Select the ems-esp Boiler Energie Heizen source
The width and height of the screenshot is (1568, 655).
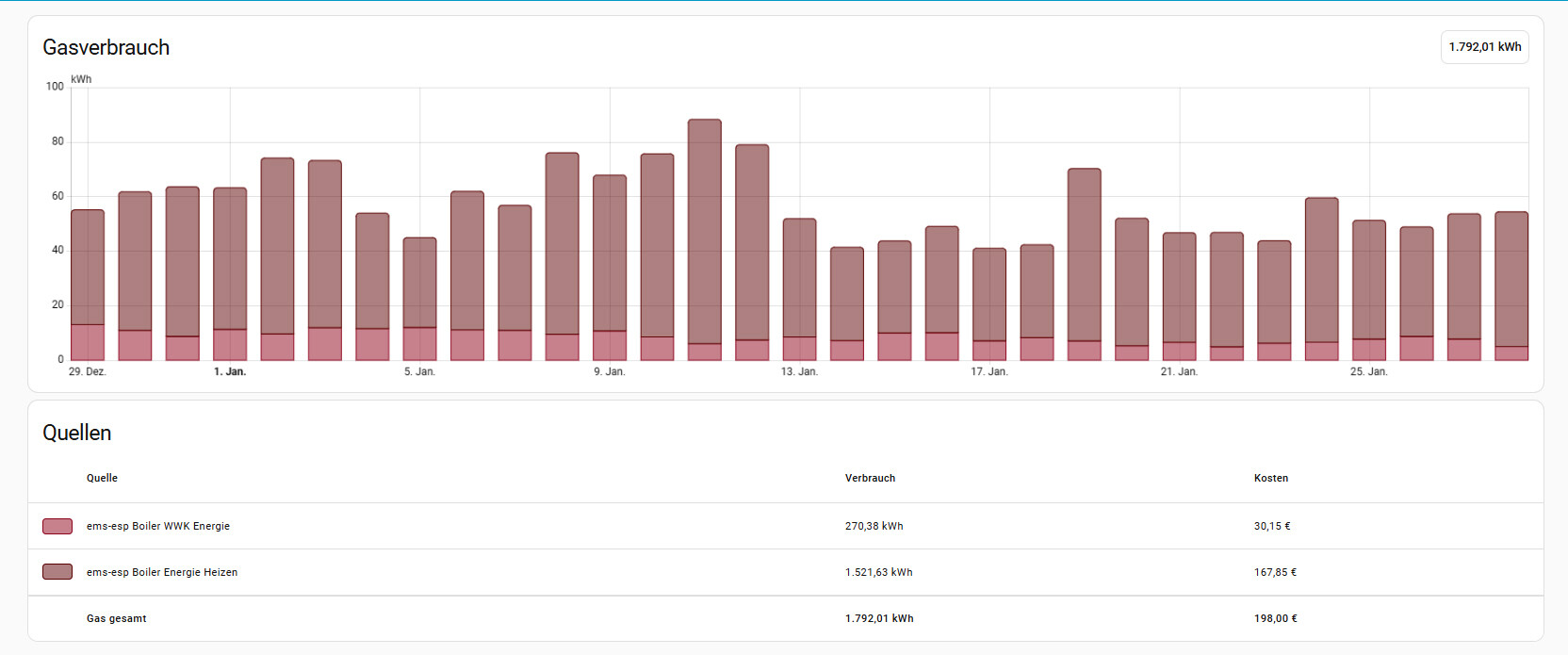tap(162, 572)
